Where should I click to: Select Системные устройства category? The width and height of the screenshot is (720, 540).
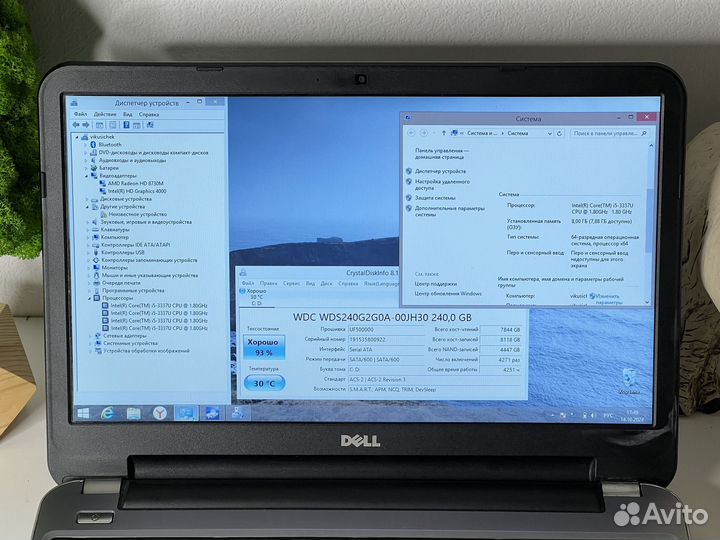point(130,343)
